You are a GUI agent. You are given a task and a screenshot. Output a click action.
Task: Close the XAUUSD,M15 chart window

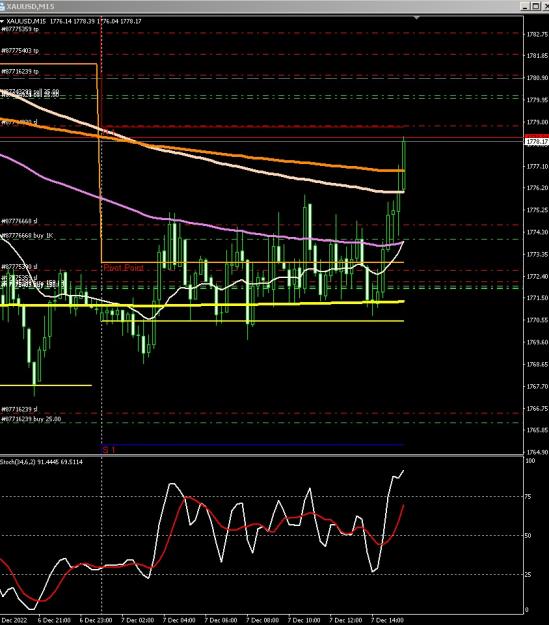pyautogui.click(x=546, y=6)
